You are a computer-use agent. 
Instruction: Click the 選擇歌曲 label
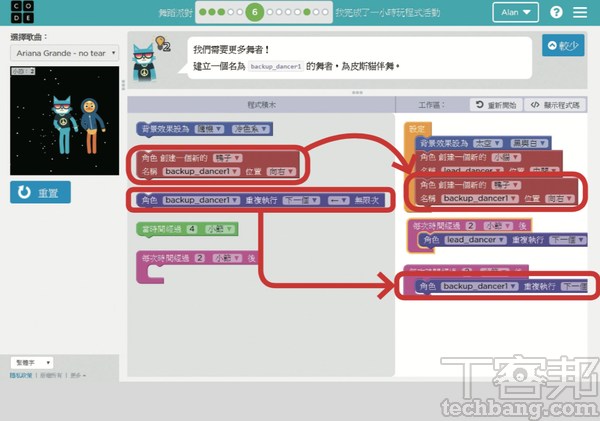click(29, 37)
